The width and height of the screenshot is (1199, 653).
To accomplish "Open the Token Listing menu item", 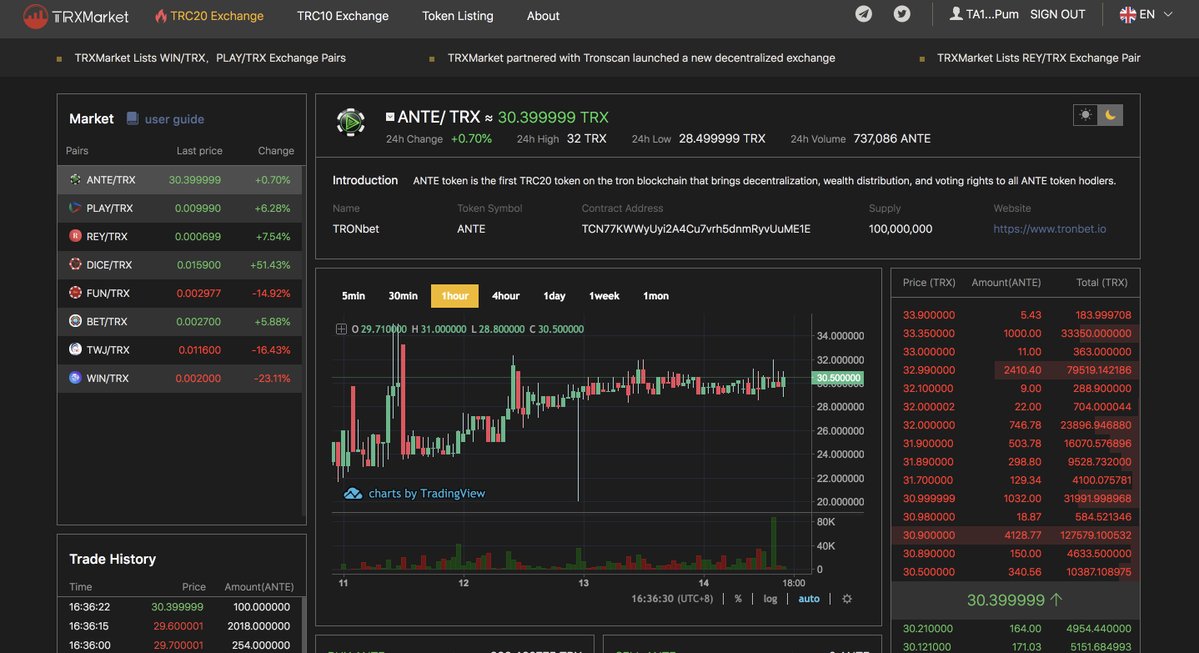I will (457, 15).
